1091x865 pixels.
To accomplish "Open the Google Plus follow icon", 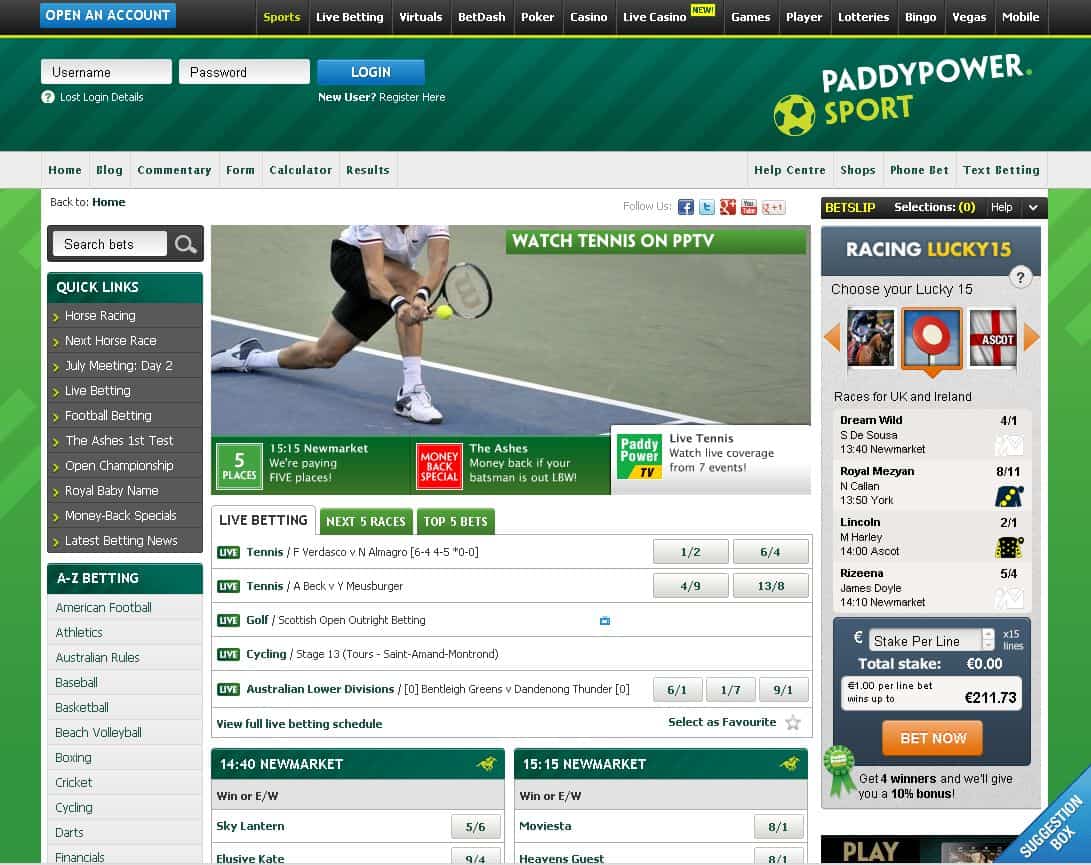I will pyautogui.click(x=728, y=207).
